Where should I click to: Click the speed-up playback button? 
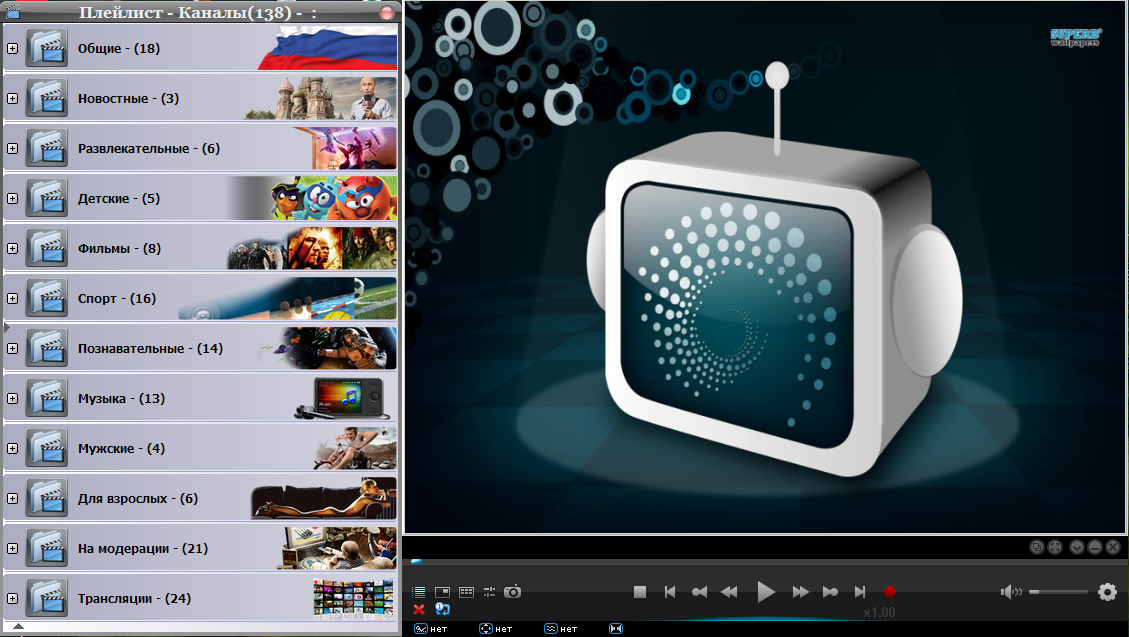[x=830, y=592]
